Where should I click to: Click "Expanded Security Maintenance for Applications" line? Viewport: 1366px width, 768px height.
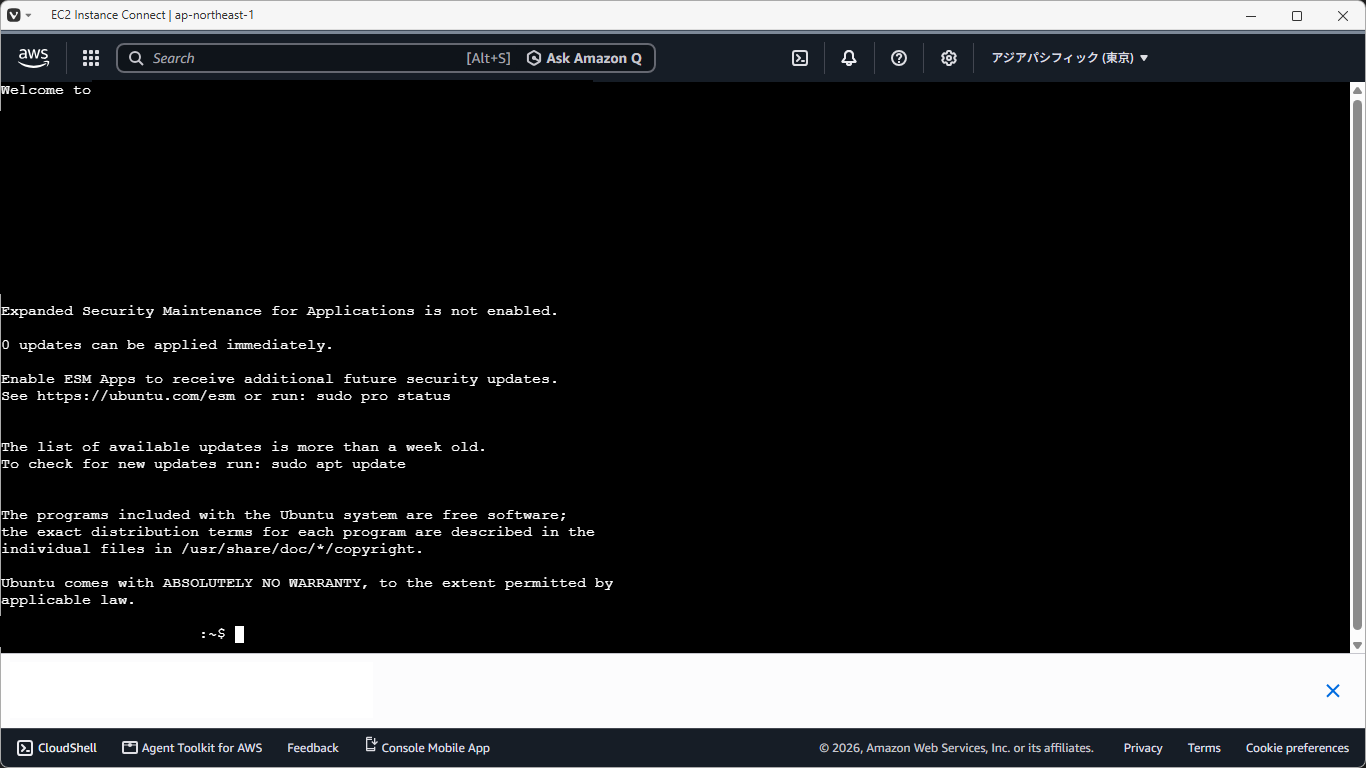pyautogui.click(x=280, y=311)
